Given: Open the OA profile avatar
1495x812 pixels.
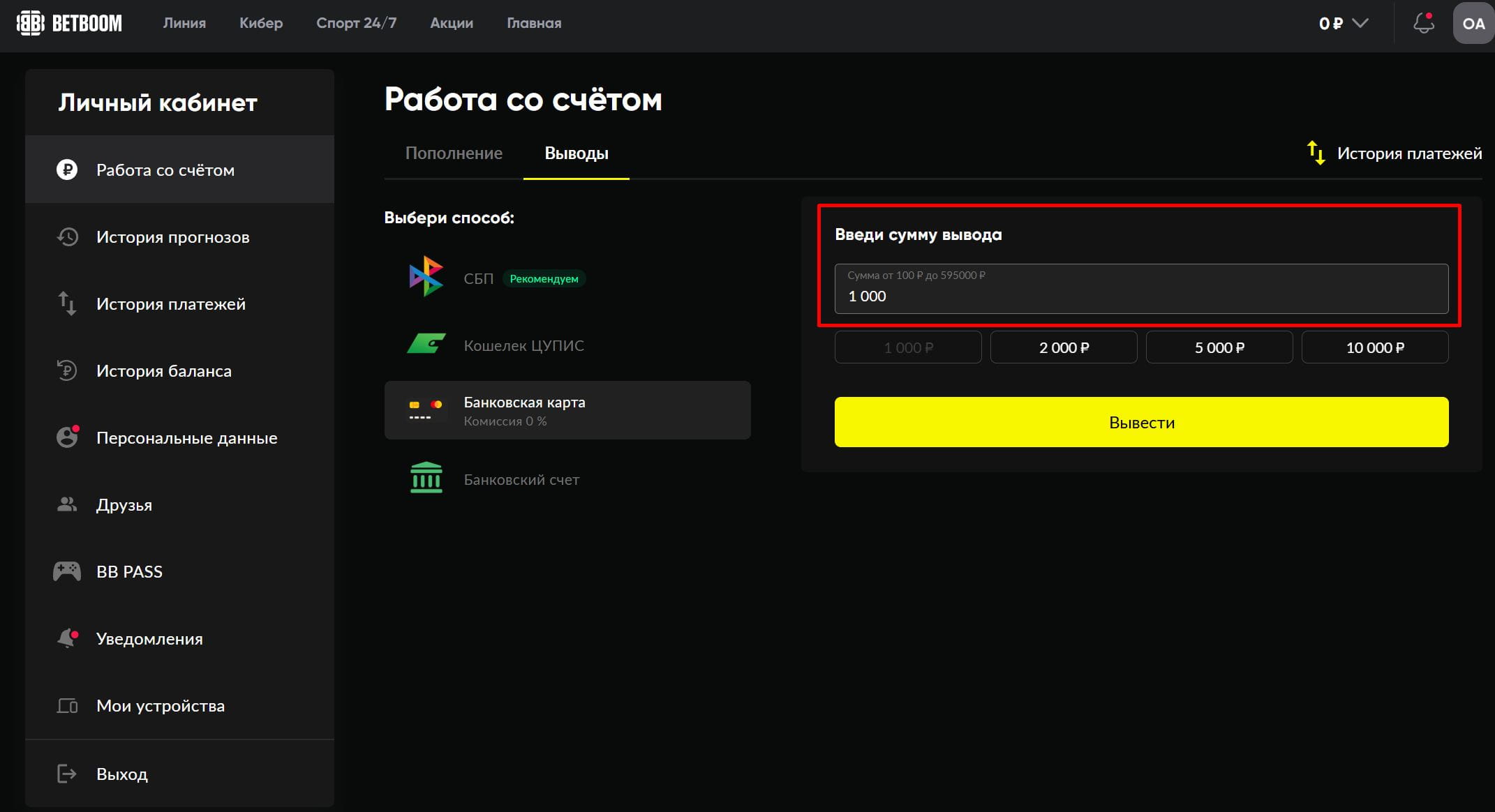Looking at the screenshot, I should tap(1473, 23).
